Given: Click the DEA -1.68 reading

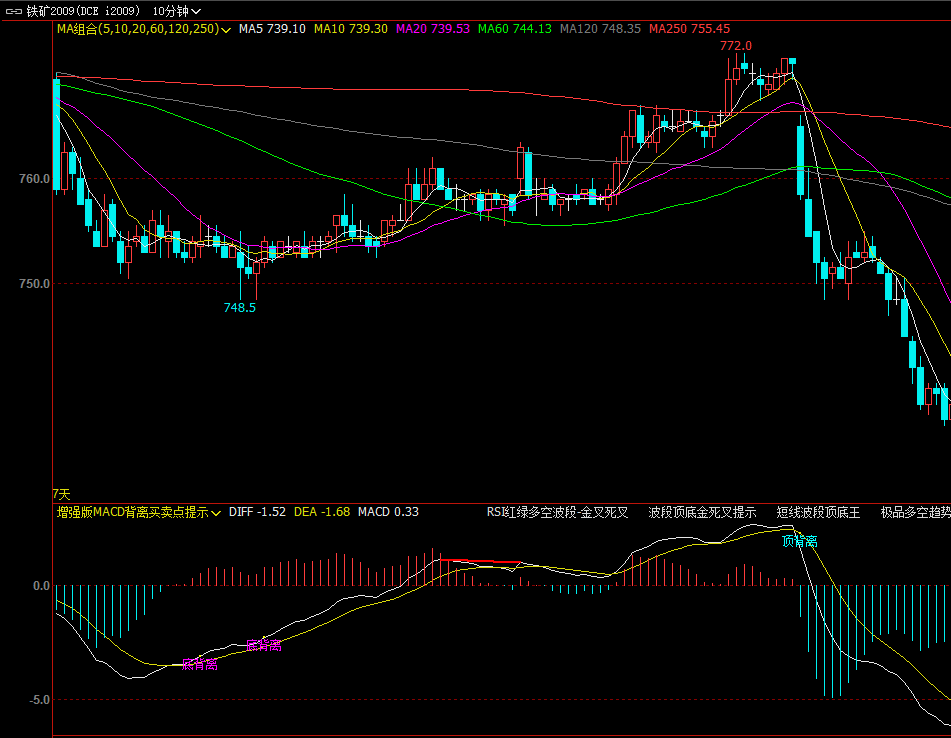Looking at the screenshot, I should coord(322,512).
